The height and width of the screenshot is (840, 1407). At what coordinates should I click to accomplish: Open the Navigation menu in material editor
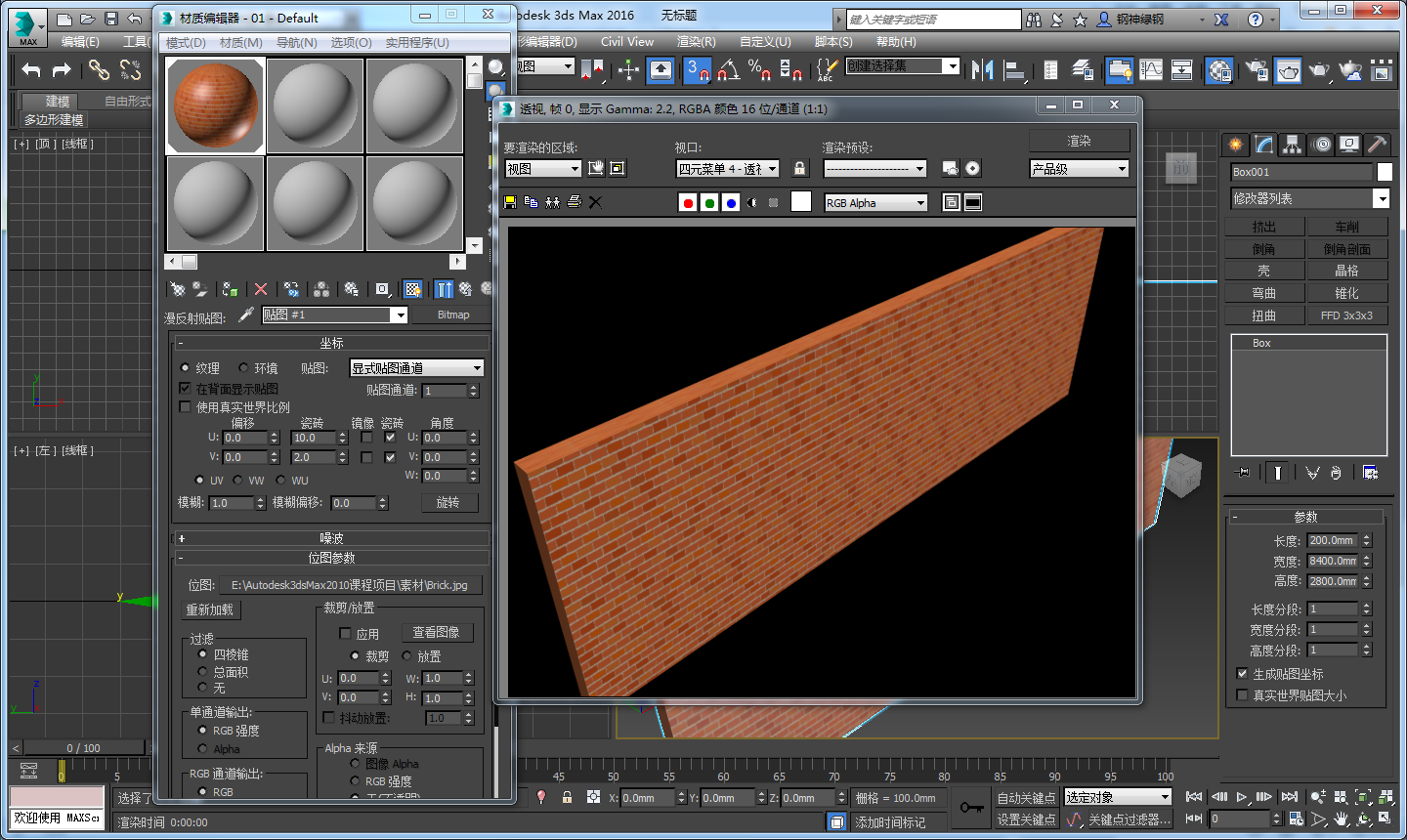[296, 43]
